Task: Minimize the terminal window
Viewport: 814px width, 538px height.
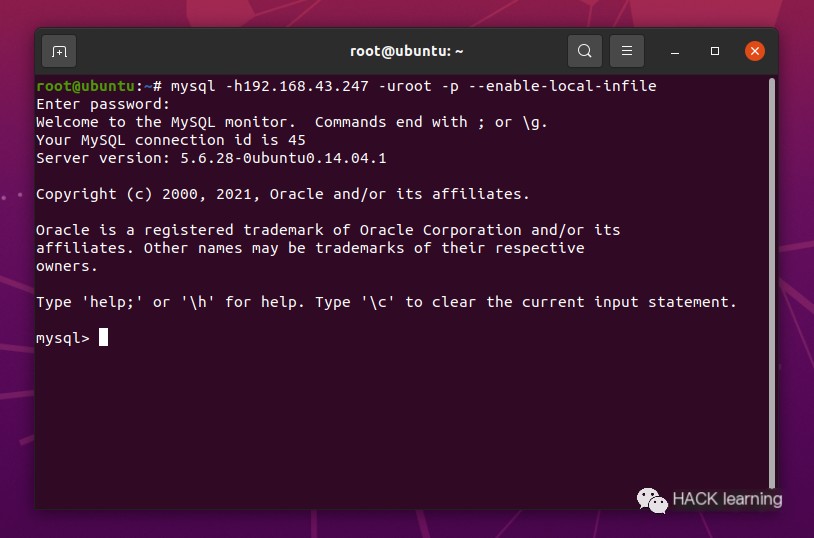Action: point(675,51)
